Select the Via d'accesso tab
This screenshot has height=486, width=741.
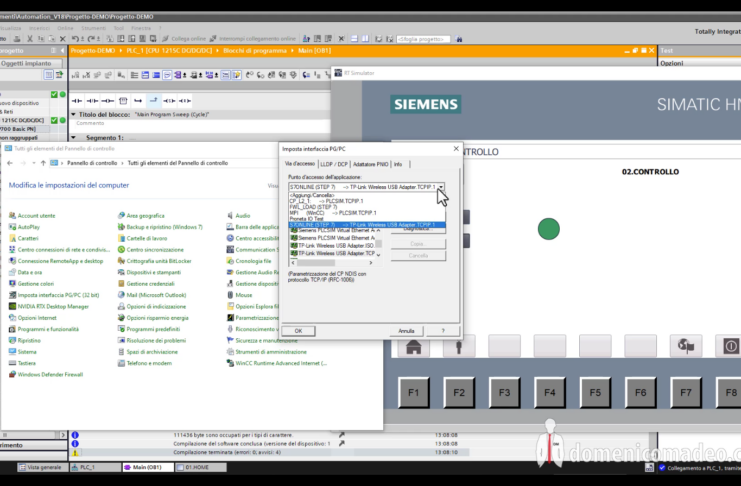(x=300, y=164)
